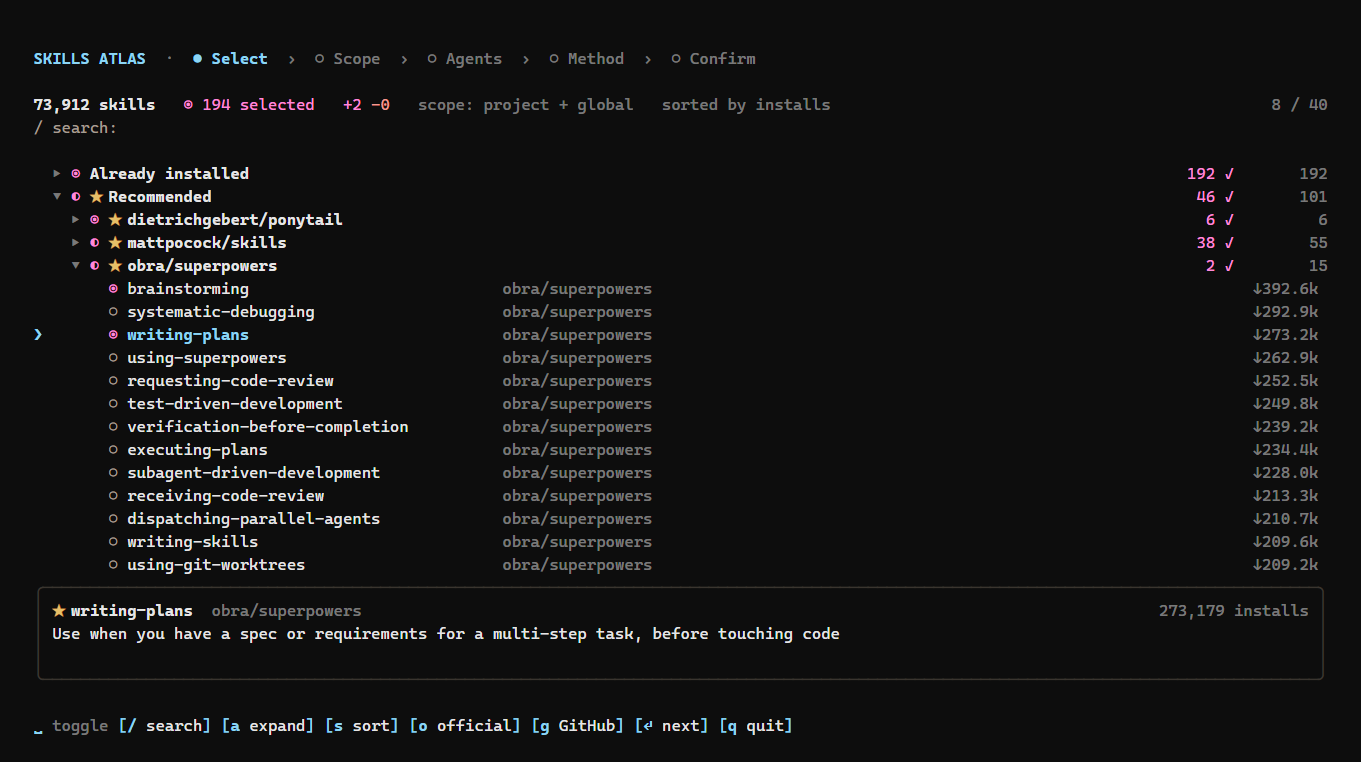This screenshot has width=1361, height=762.
Task: Click the 273,179 installs text
Action: pyautogui.click(x=1234, y=610)
